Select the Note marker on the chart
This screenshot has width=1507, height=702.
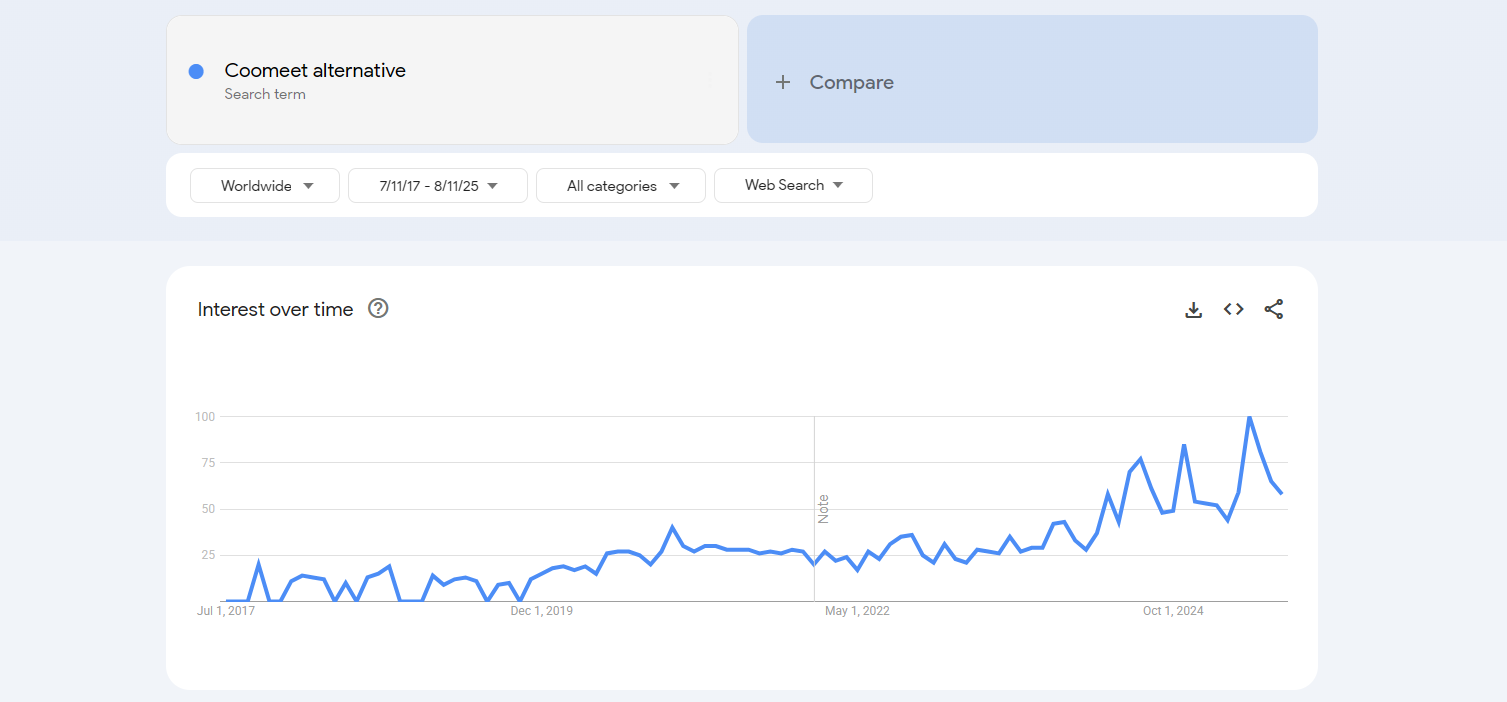click(824, 508)
